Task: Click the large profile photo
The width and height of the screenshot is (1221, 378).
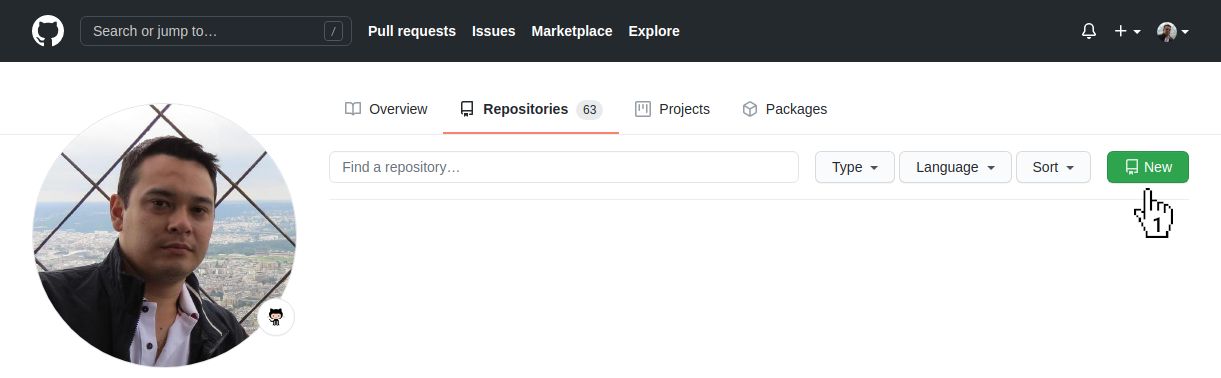Action: 164,235
